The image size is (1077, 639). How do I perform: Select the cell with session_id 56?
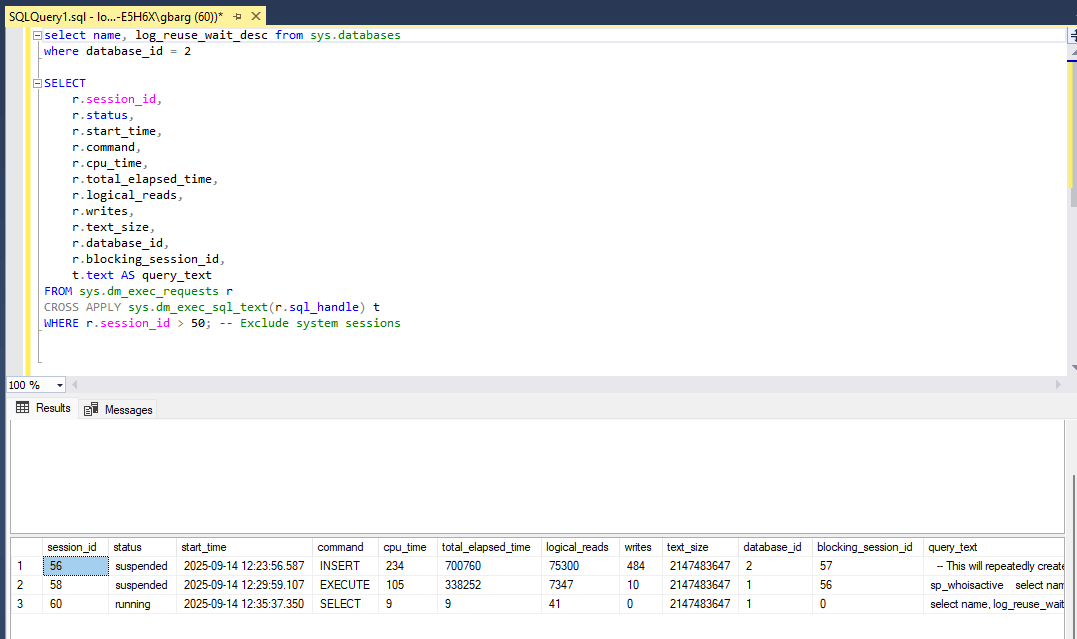tap(74, 566)
